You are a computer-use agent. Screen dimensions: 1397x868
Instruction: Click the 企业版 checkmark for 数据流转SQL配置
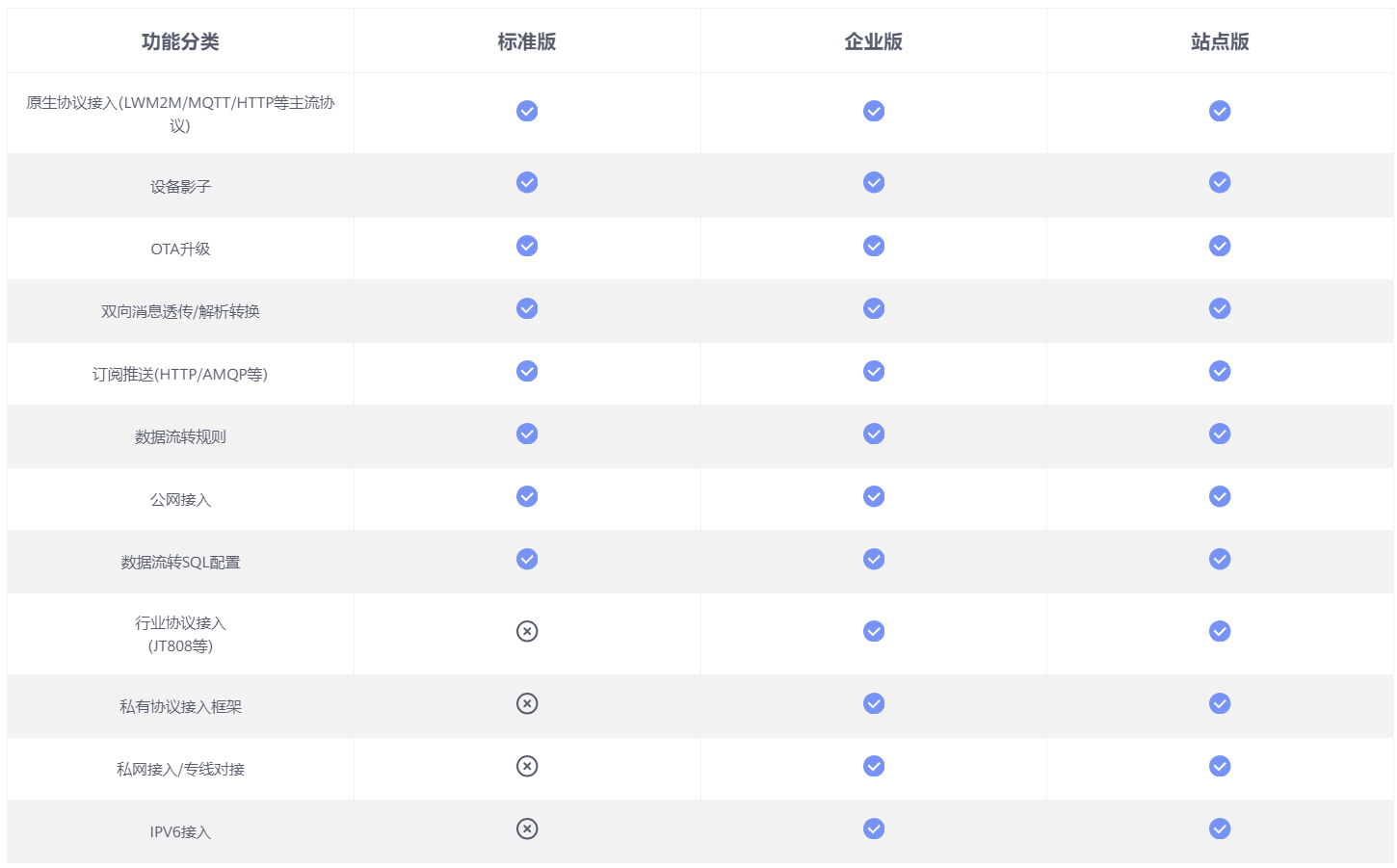pyautogui.click(x=874, y=560)
